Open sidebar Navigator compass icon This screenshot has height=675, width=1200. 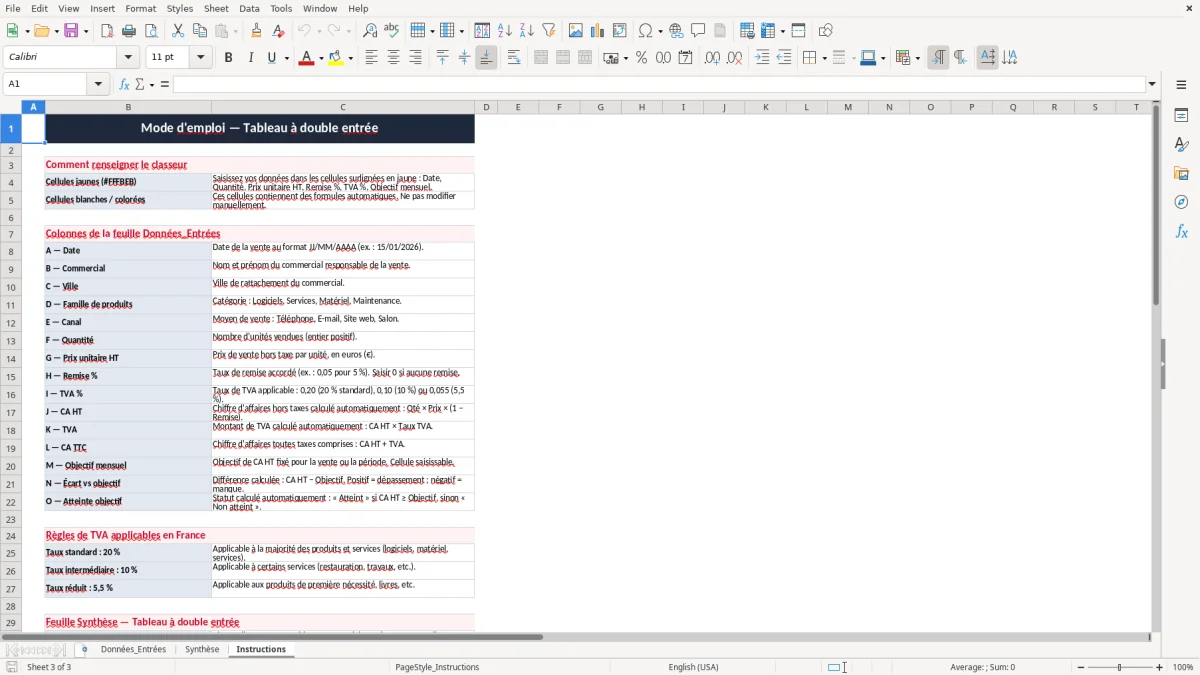[x=1181, y=203]
